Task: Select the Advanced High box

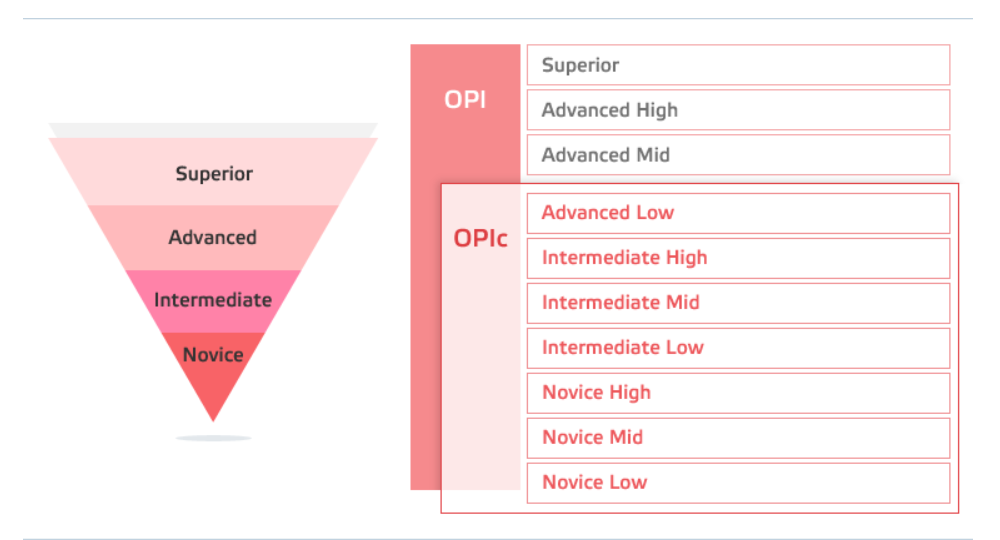Action: coord(739,110)
